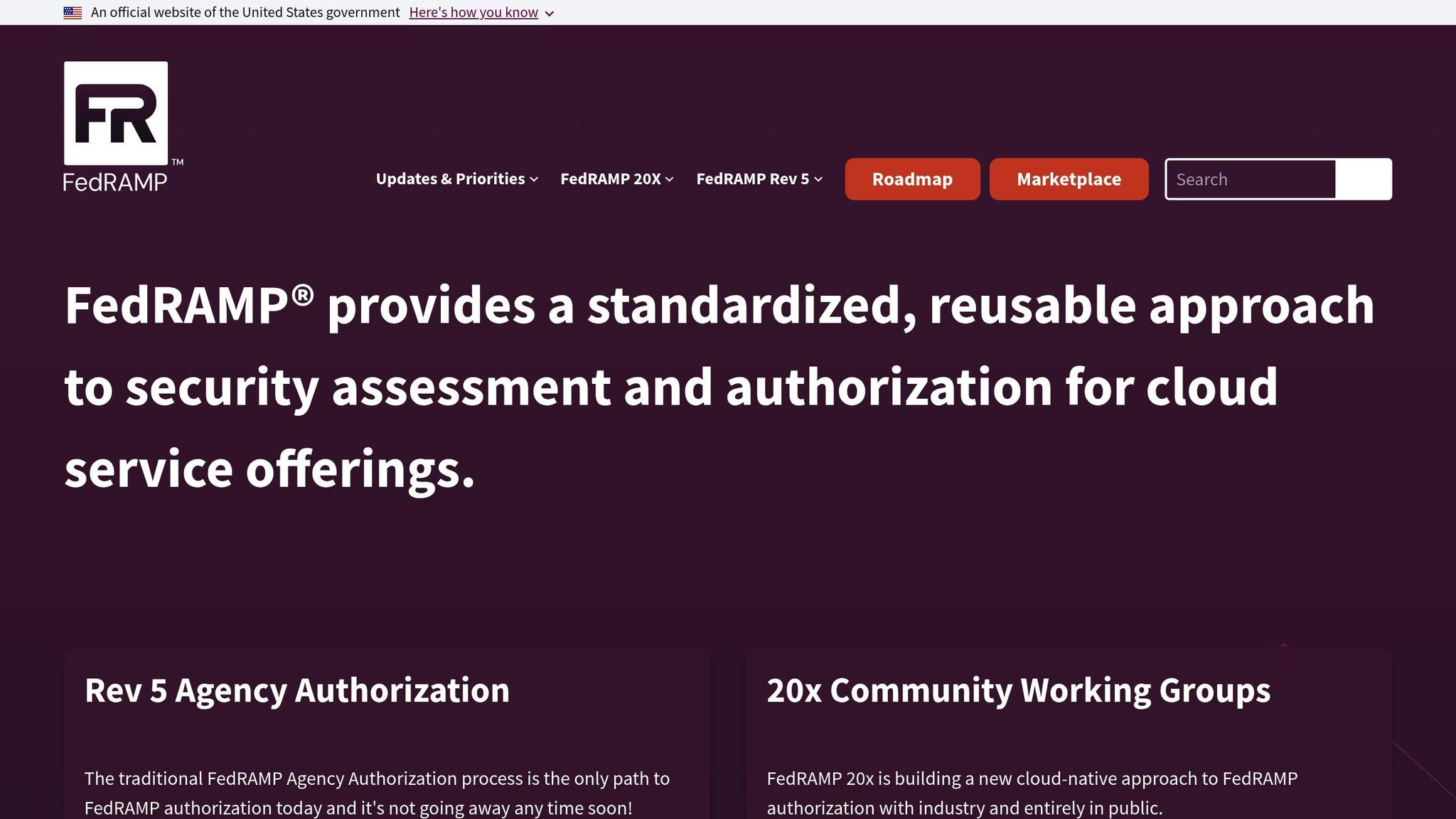Open the 20x Community Working Groups card heading
Screen dimensions: 1456x819
[1018, 690]
